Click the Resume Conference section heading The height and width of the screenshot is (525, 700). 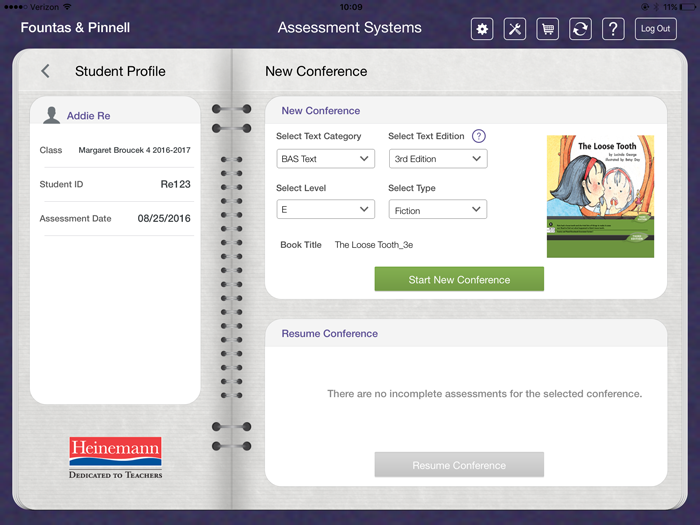pyautogui.click(x=329, y=333)
